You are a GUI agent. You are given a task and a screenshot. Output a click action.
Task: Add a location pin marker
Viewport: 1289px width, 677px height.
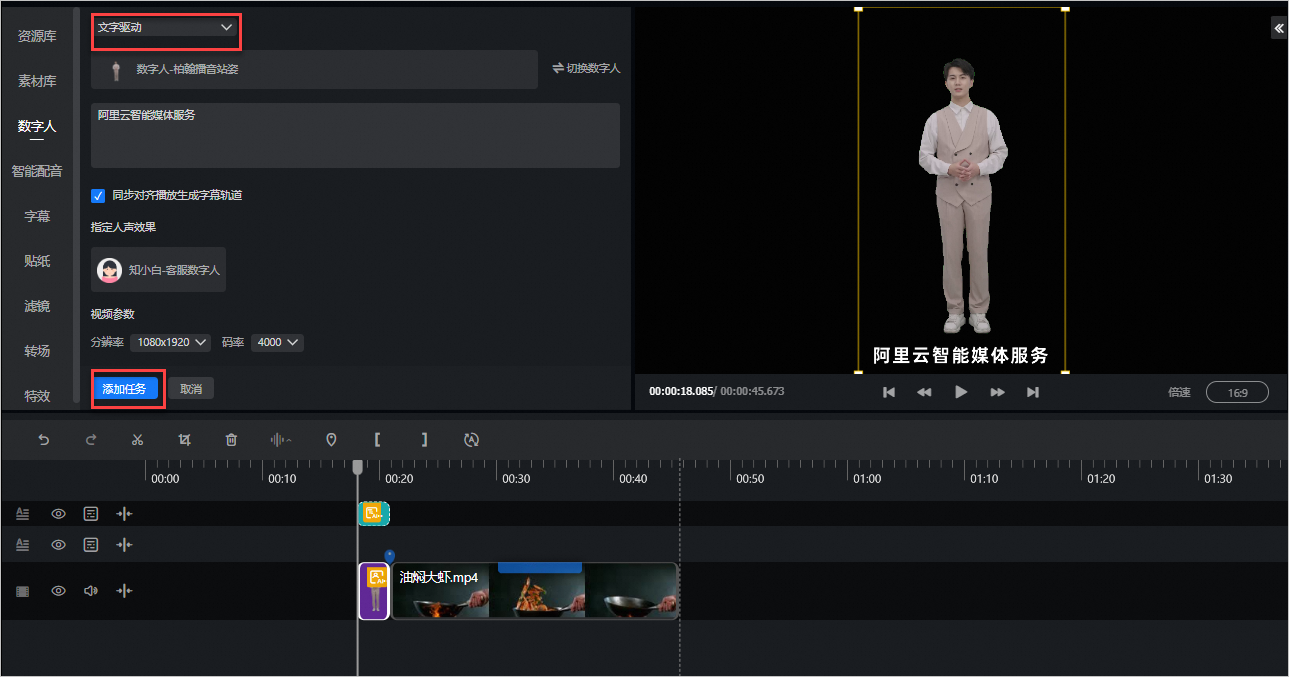[x=331, y=439]
